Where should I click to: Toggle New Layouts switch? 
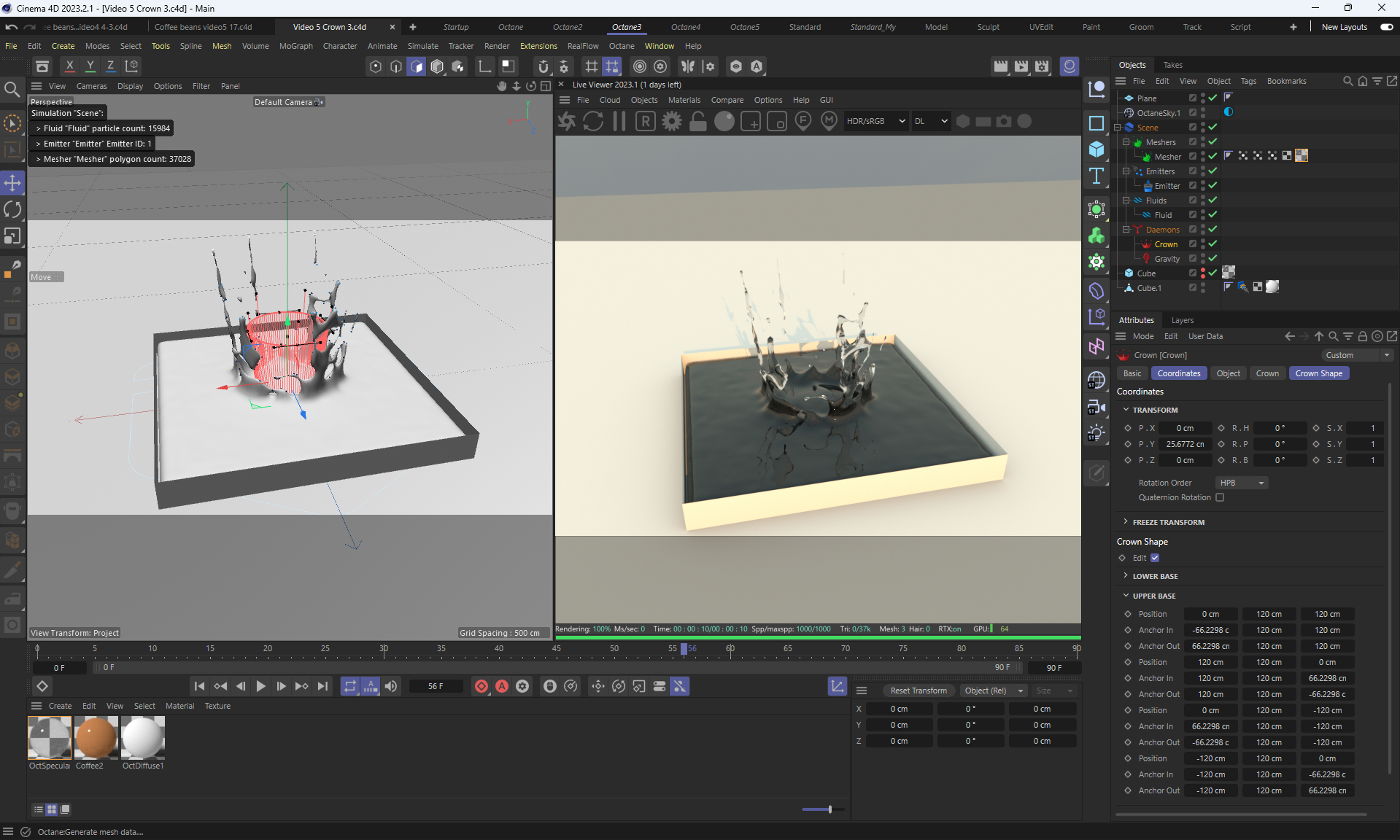pyautogui.click(x=1387, y=27)
